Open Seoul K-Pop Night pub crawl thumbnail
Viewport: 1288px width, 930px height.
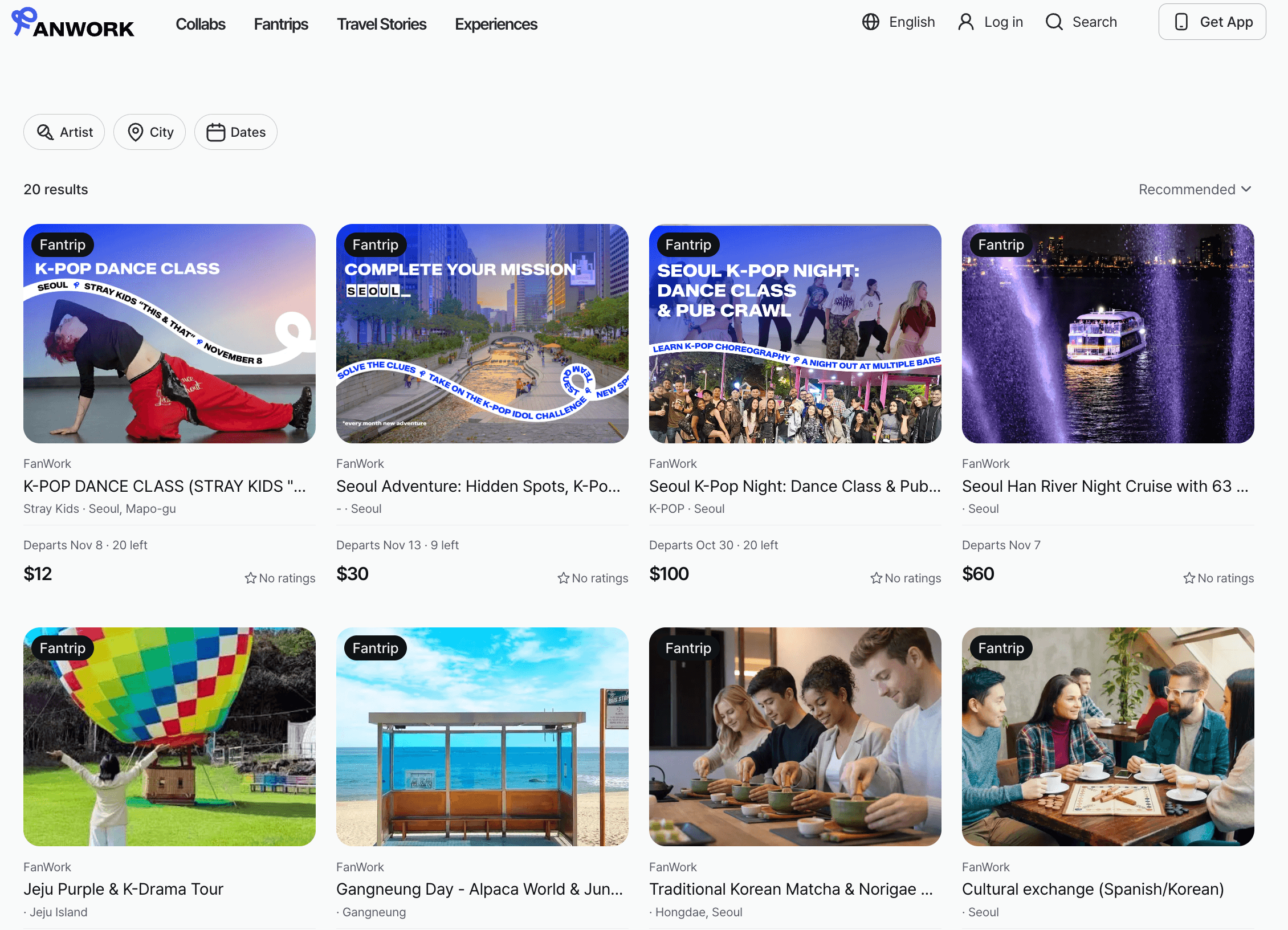coord(795,333)
